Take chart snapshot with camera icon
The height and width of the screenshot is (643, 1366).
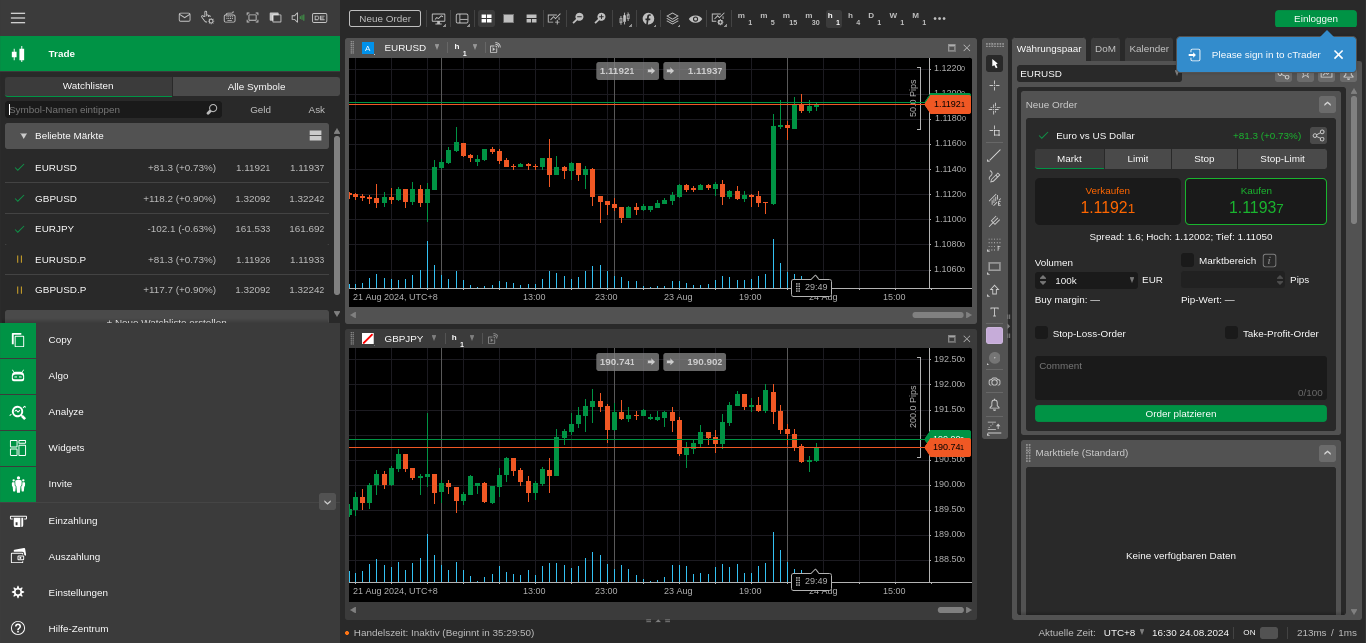click(994, 381)
